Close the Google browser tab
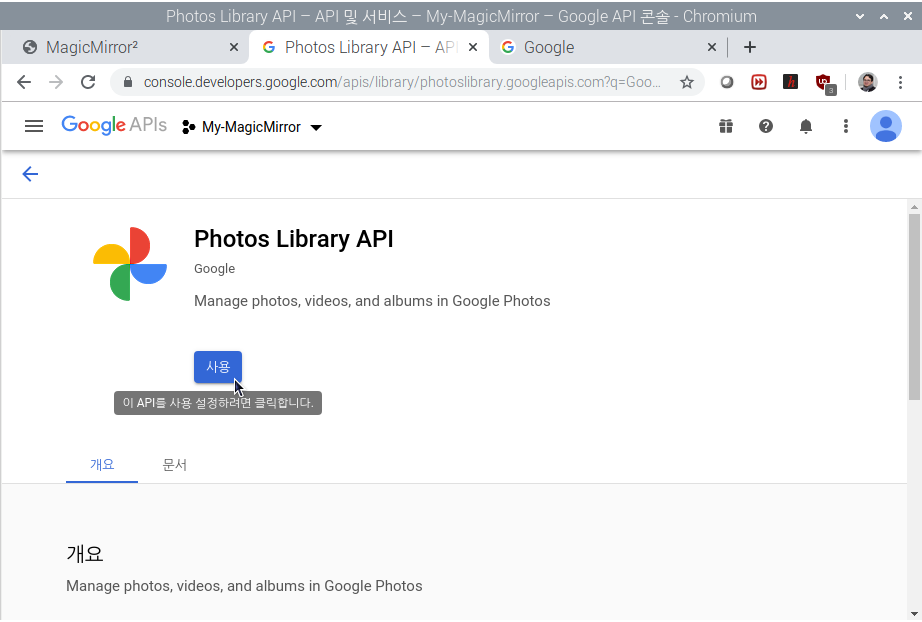The width and height of the screenshot is (922, 622). coord(711,47)
